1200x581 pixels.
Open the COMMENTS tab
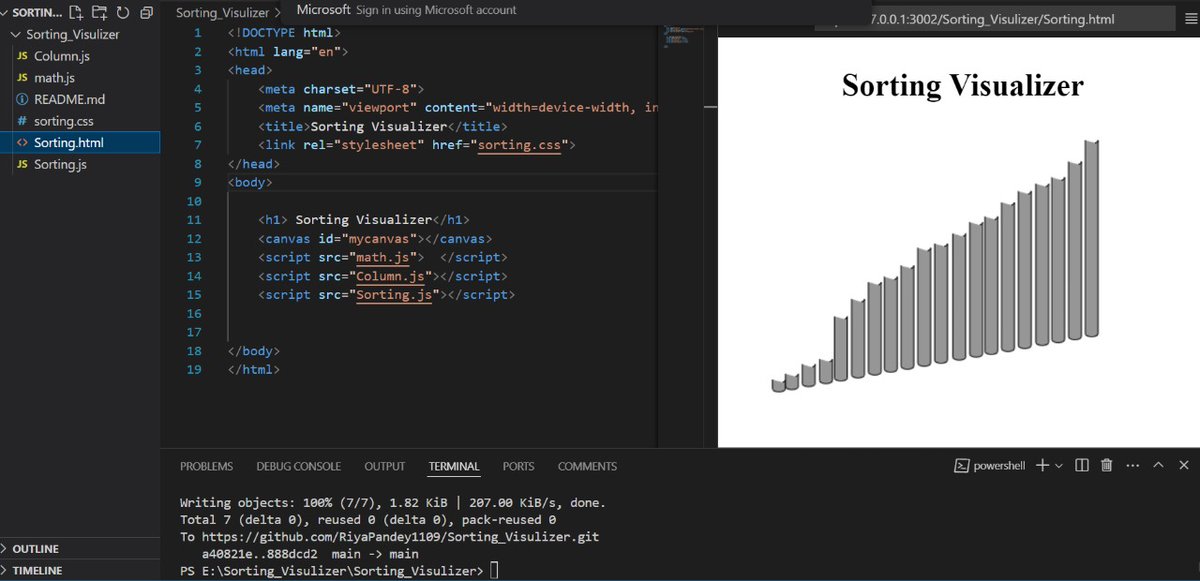[x=587, y=466]
